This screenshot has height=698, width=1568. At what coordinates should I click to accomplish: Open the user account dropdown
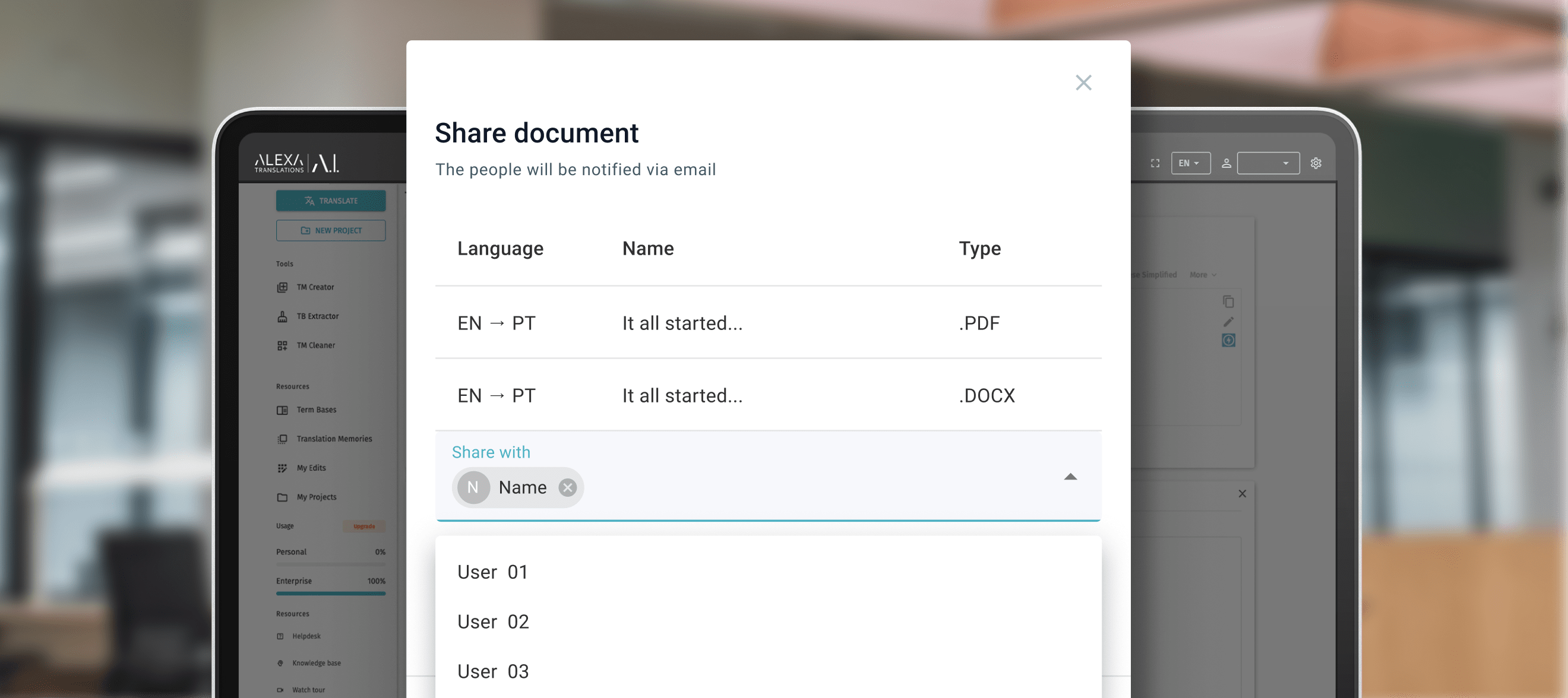tap(1268, 163)
